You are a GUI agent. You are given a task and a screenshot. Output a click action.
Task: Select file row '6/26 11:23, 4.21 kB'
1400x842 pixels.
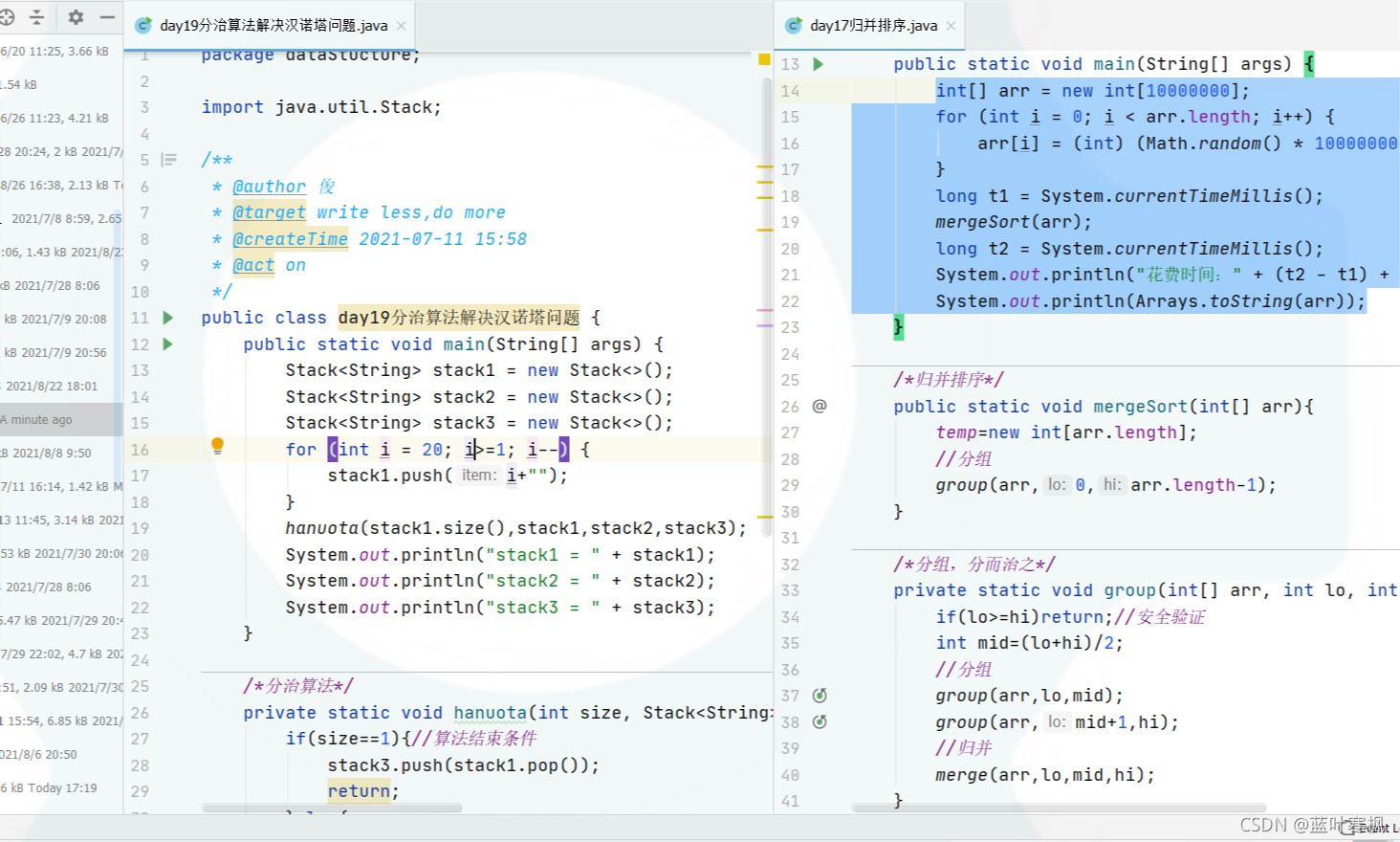[x=61, y=118]
